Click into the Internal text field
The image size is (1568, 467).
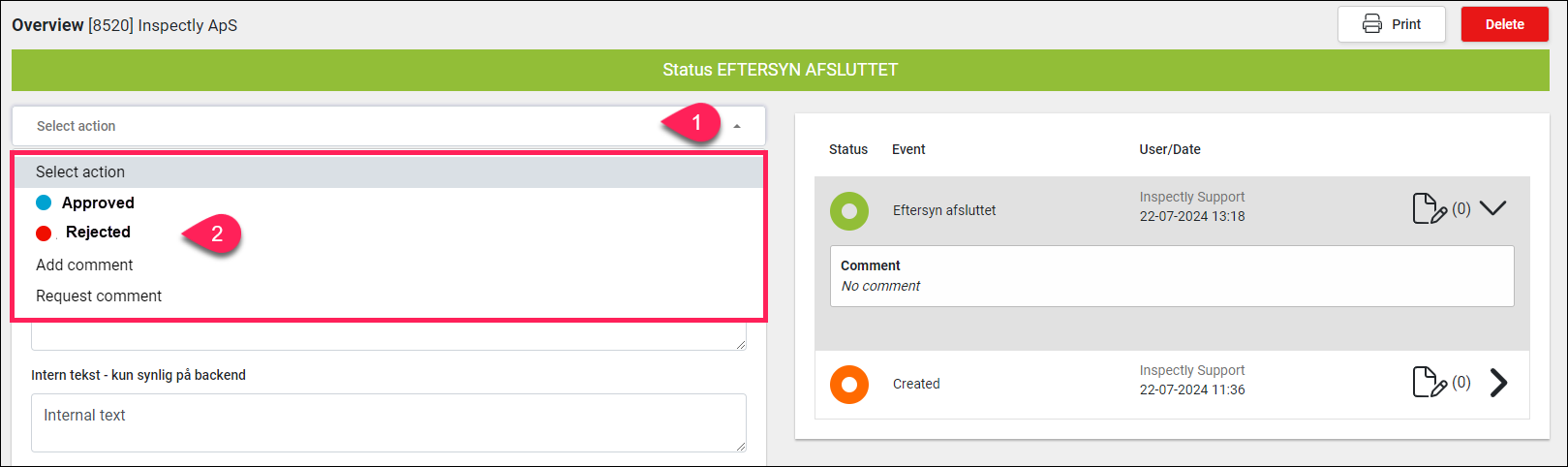coord(388,422)
